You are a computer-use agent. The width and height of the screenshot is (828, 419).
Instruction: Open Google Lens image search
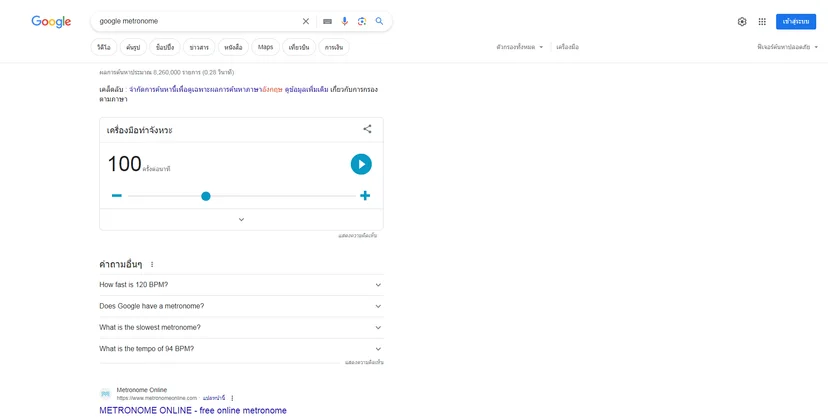pyautogui.click(x=362, y=21)
